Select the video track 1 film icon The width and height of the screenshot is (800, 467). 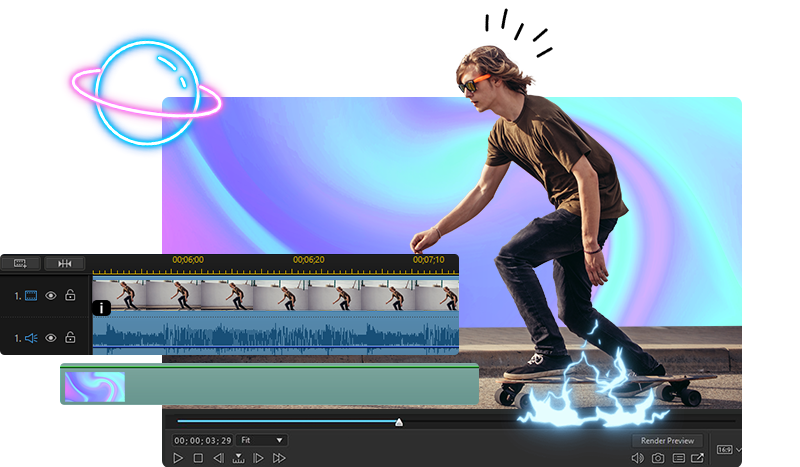tap(31, 296)
